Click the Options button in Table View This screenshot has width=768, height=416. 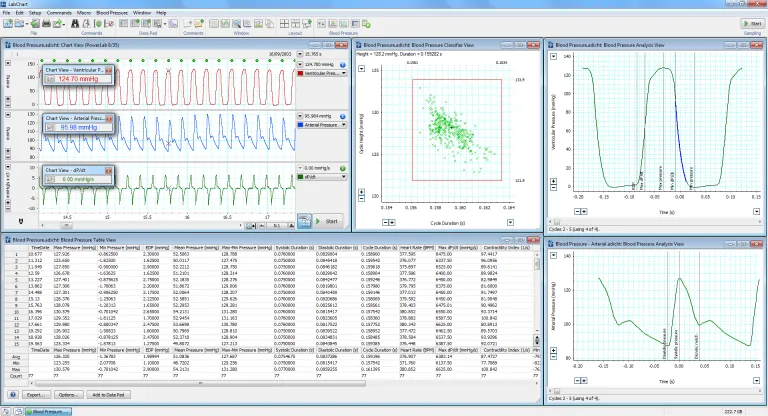[68, 395]
